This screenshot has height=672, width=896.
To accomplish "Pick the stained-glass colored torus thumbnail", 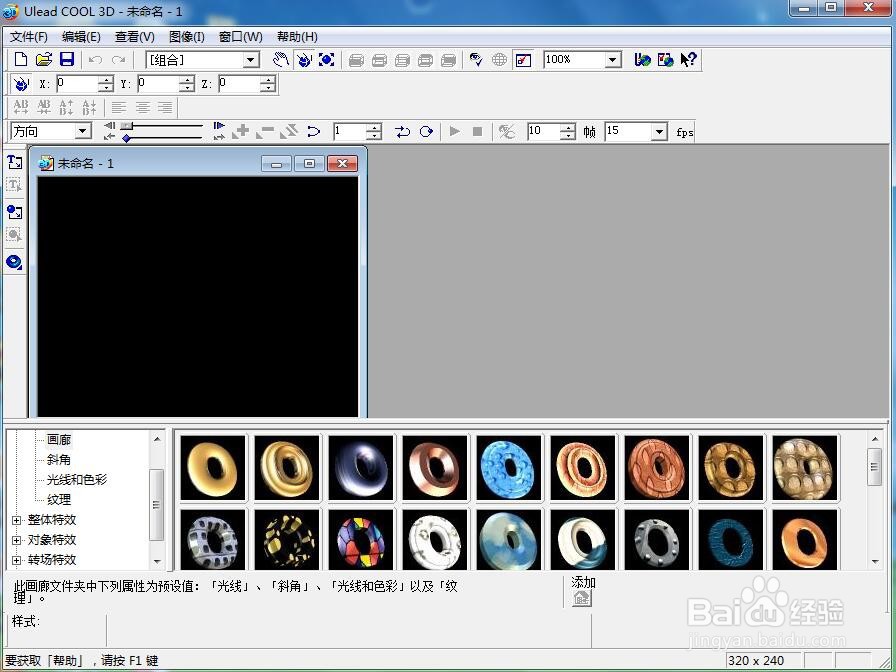I will coord(361,539).
